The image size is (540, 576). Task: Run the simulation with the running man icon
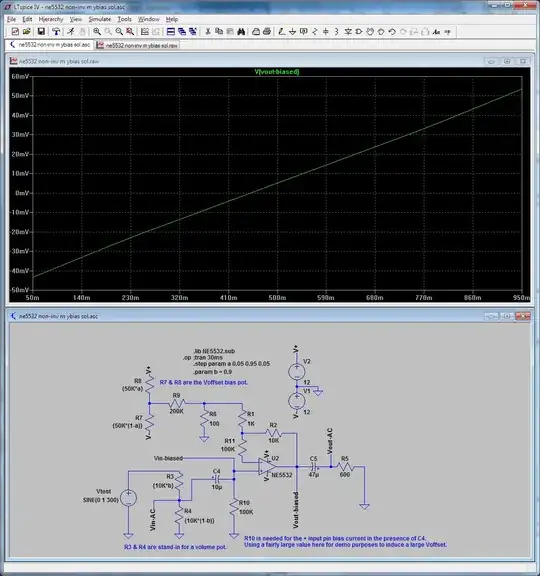point(71,32)
